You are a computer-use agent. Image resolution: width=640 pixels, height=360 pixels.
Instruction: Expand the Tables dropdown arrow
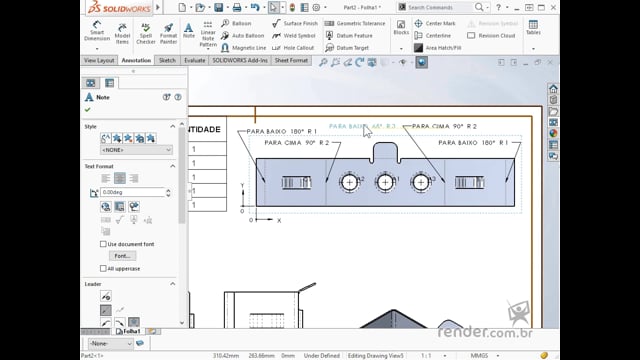(533, 49)
